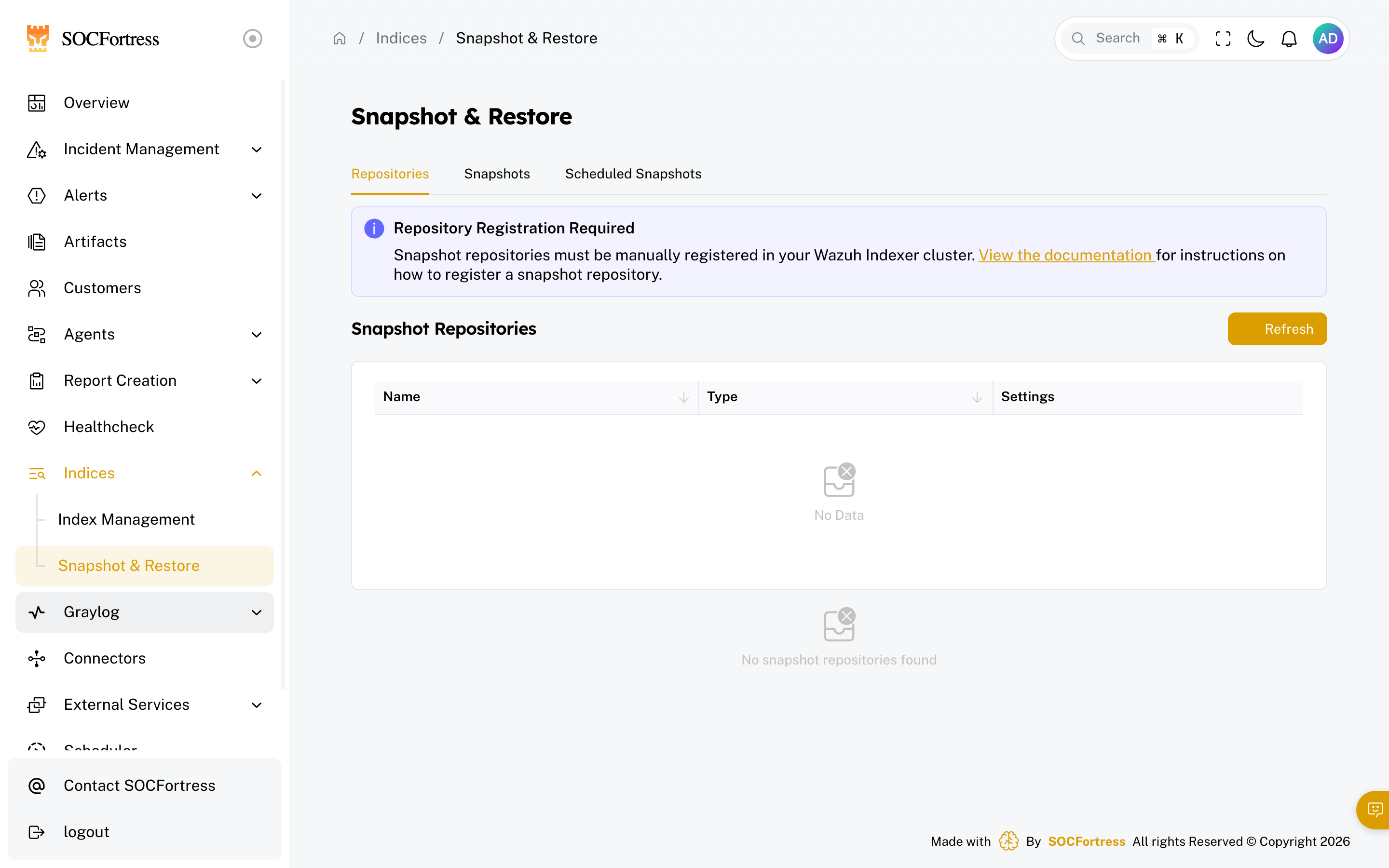Toggle fullscreen mode icon
The image size is (1389, 868).
[x=1223, y=39]
